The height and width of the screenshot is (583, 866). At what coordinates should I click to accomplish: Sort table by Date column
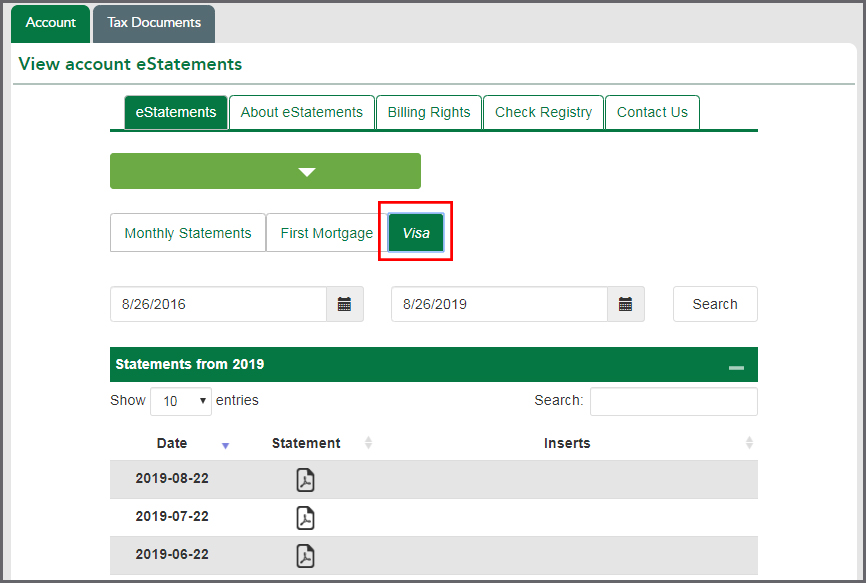click(x=172, y=443)
